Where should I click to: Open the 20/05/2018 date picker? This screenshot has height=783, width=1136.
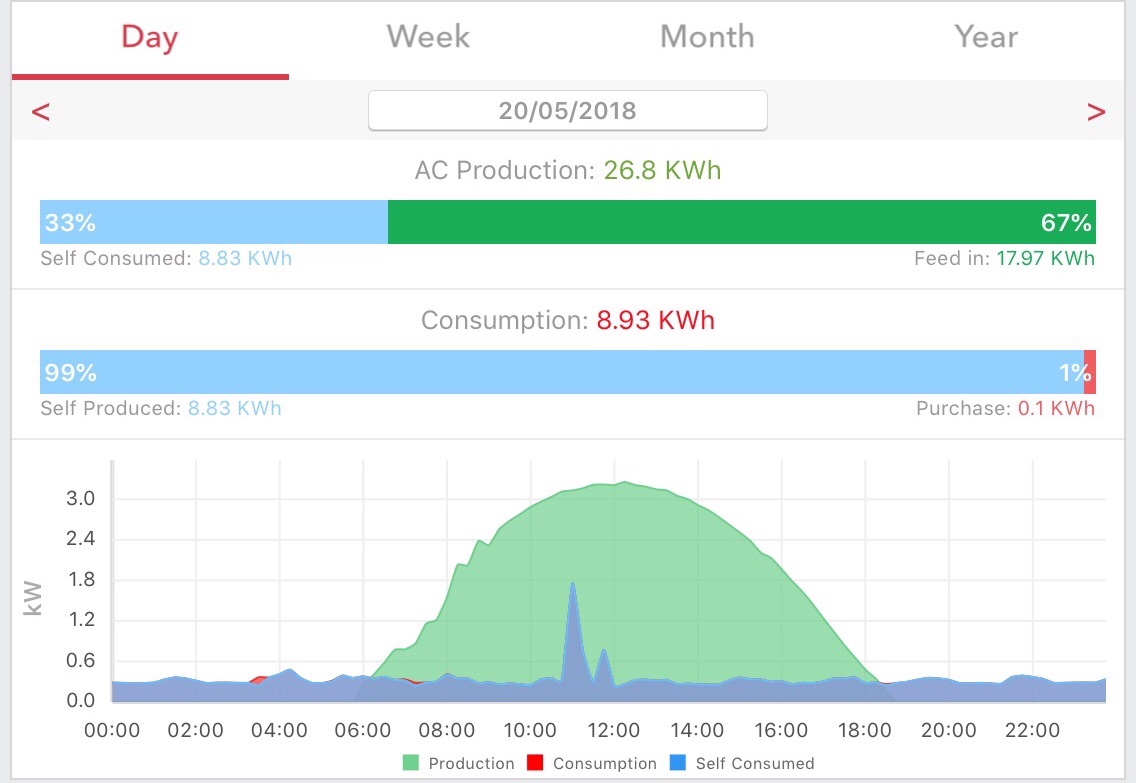(x=567, y=111)
